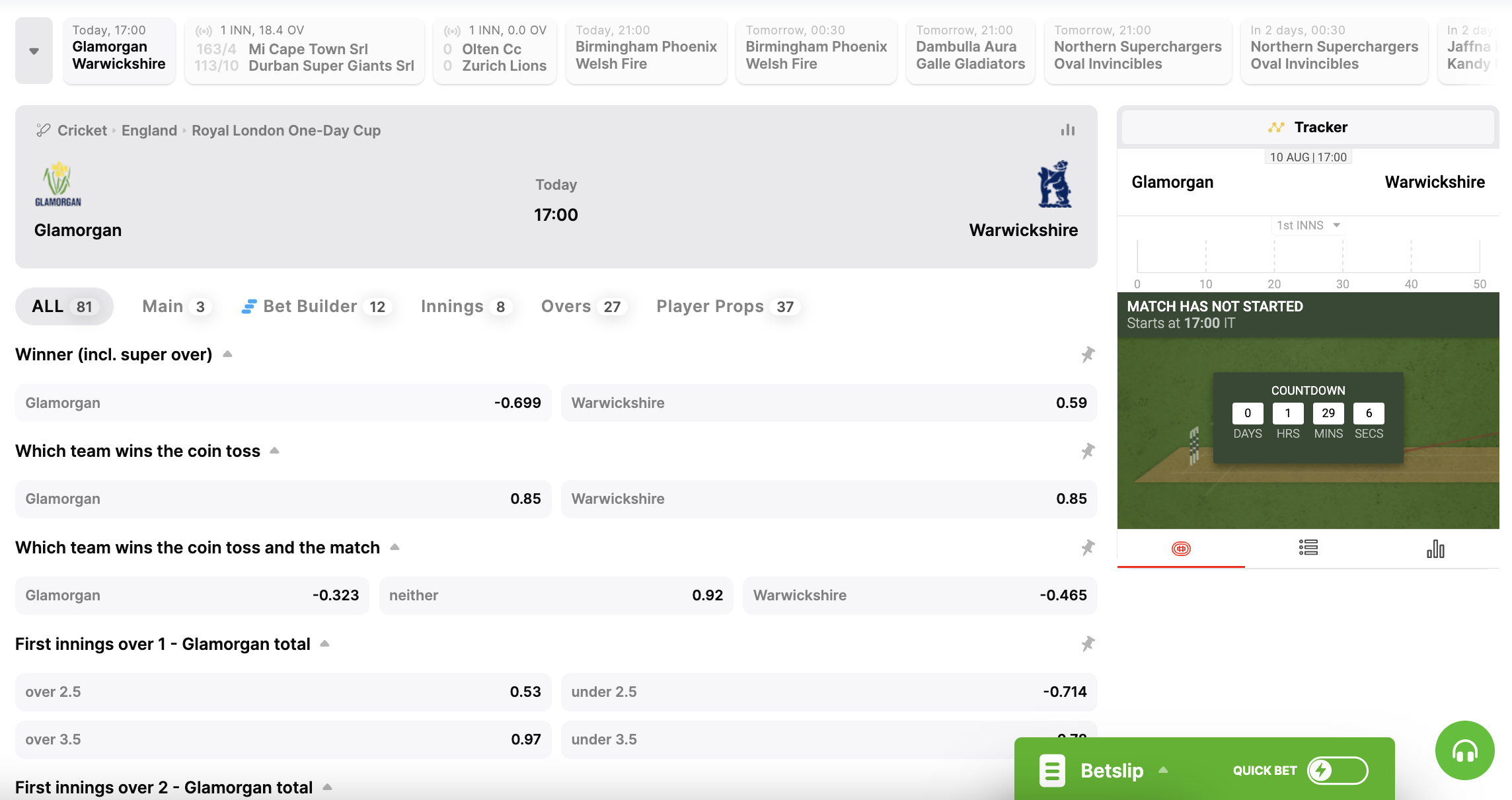Open In 2 days Northern Superchargers card
Screen dimensions: 1512x800
point(1334,51)
